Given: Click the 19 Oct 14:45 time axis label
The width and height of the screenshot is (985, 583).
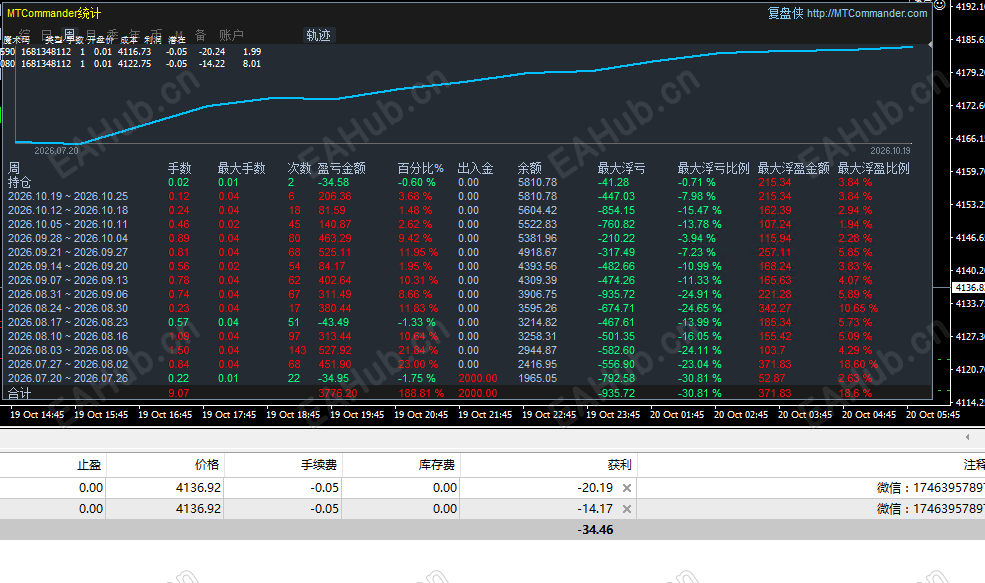Looking at the screenshot, I should (37, 415).
